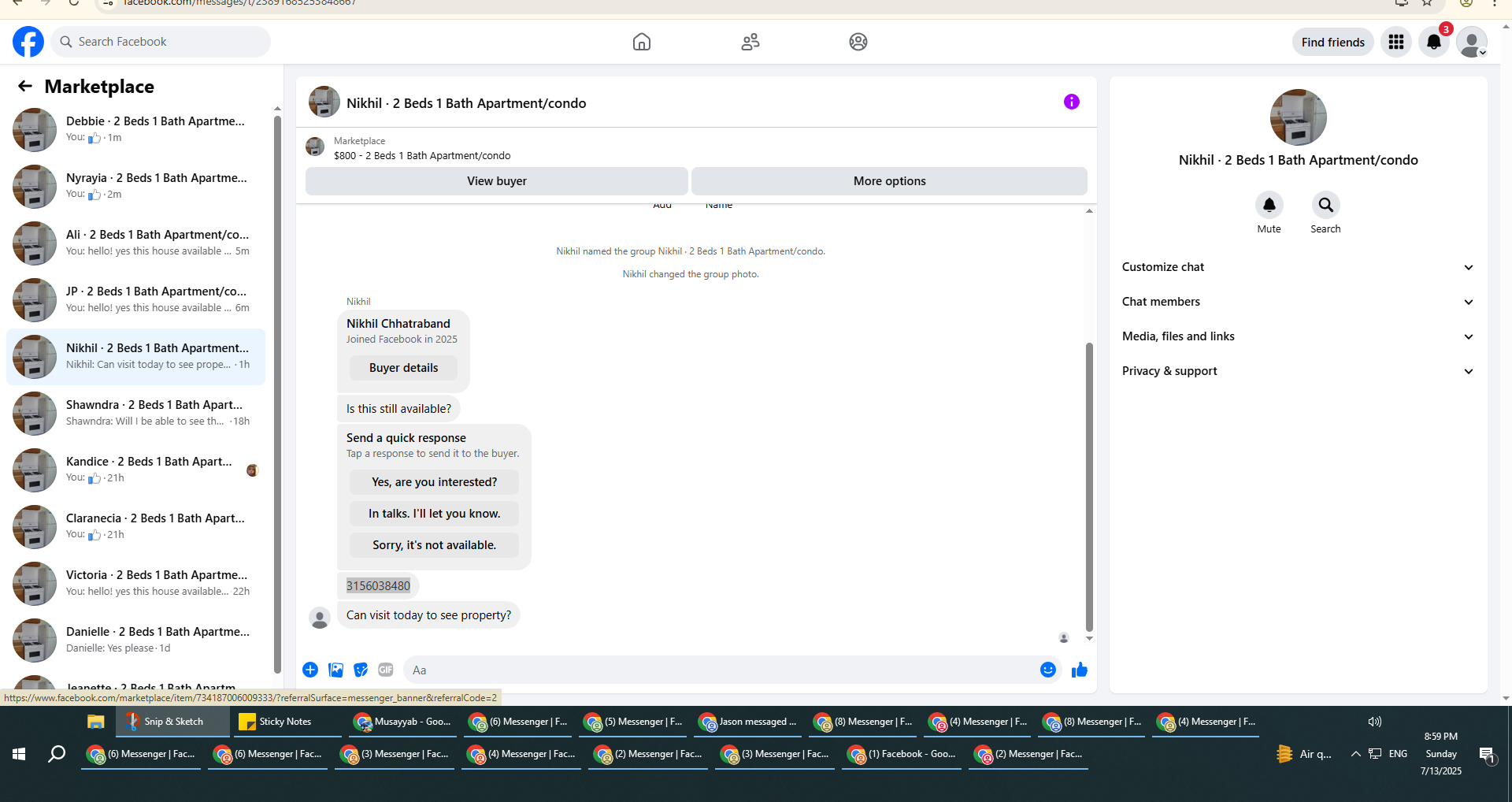Click the Facebook logo icon

tap(28, 42)
